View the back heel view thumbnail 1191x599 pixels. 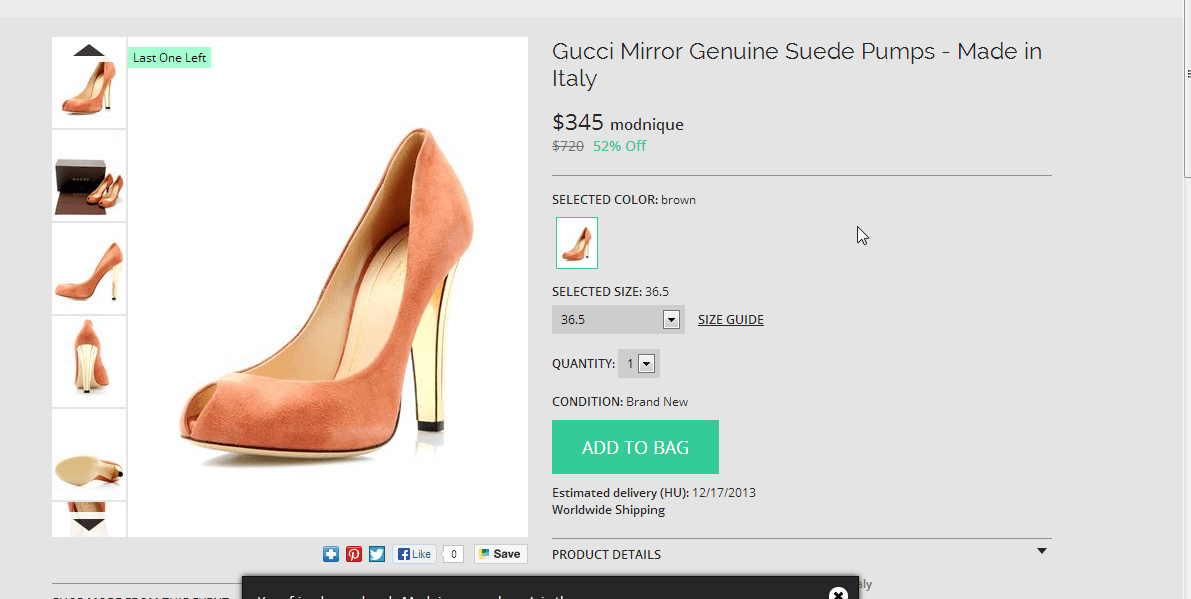coord(89,362)
